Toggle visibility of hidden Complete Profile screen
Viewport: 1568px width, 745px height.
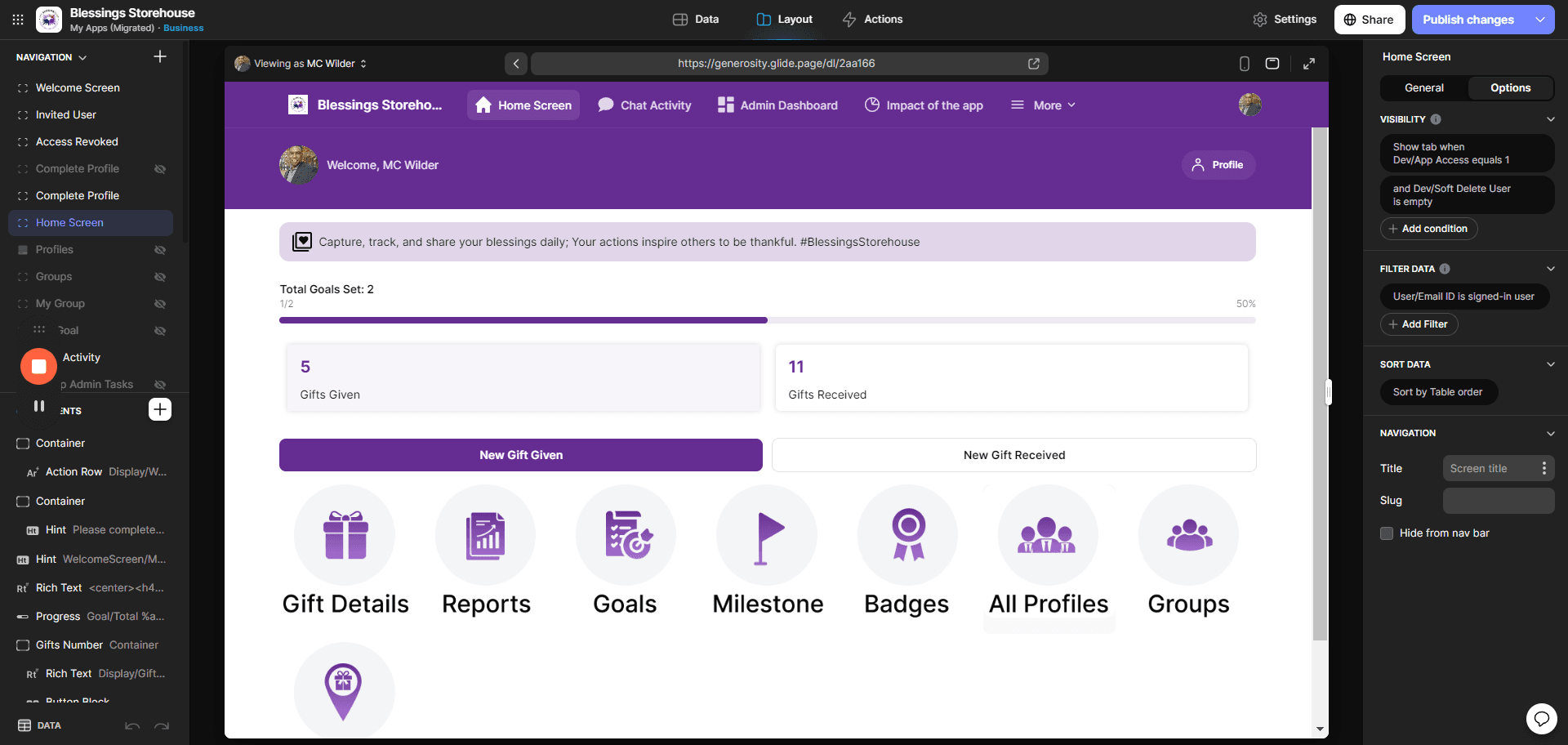pos(160,169)
